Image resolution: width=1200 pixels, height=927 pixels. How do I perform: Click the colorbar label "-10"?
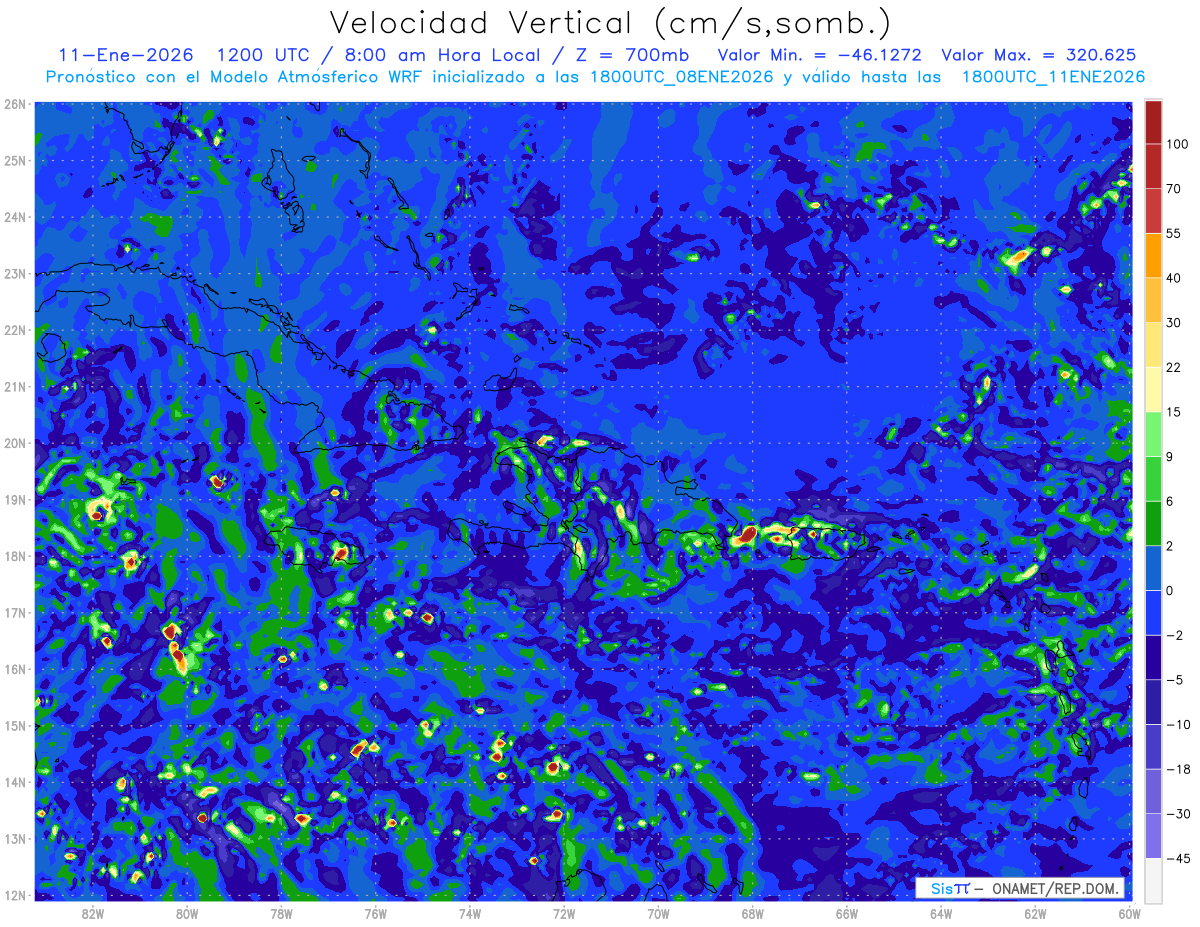click(1177, 724)
